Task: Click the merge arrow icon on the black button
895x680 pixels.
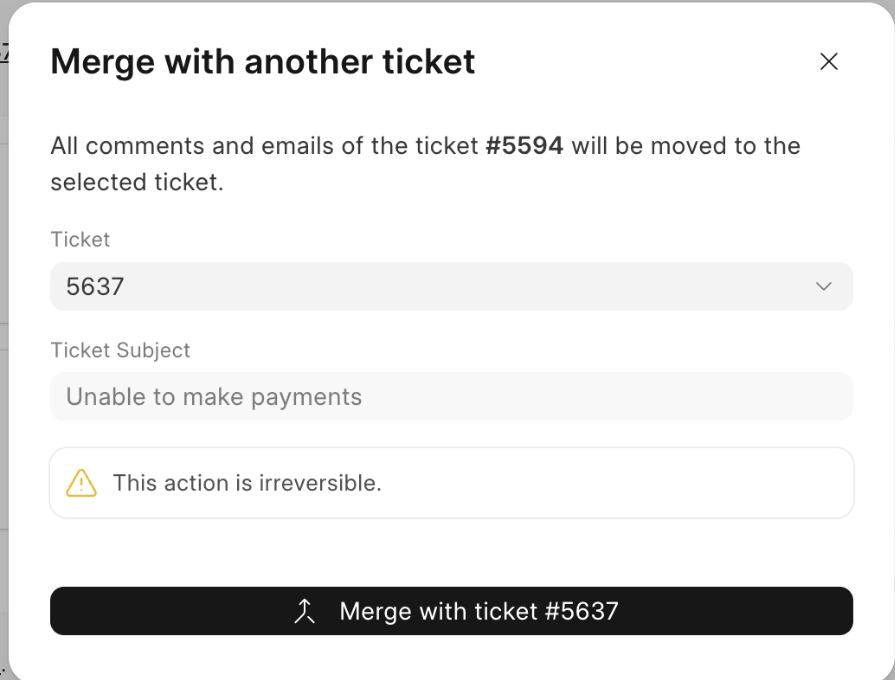Action: [x=304, y=611]
